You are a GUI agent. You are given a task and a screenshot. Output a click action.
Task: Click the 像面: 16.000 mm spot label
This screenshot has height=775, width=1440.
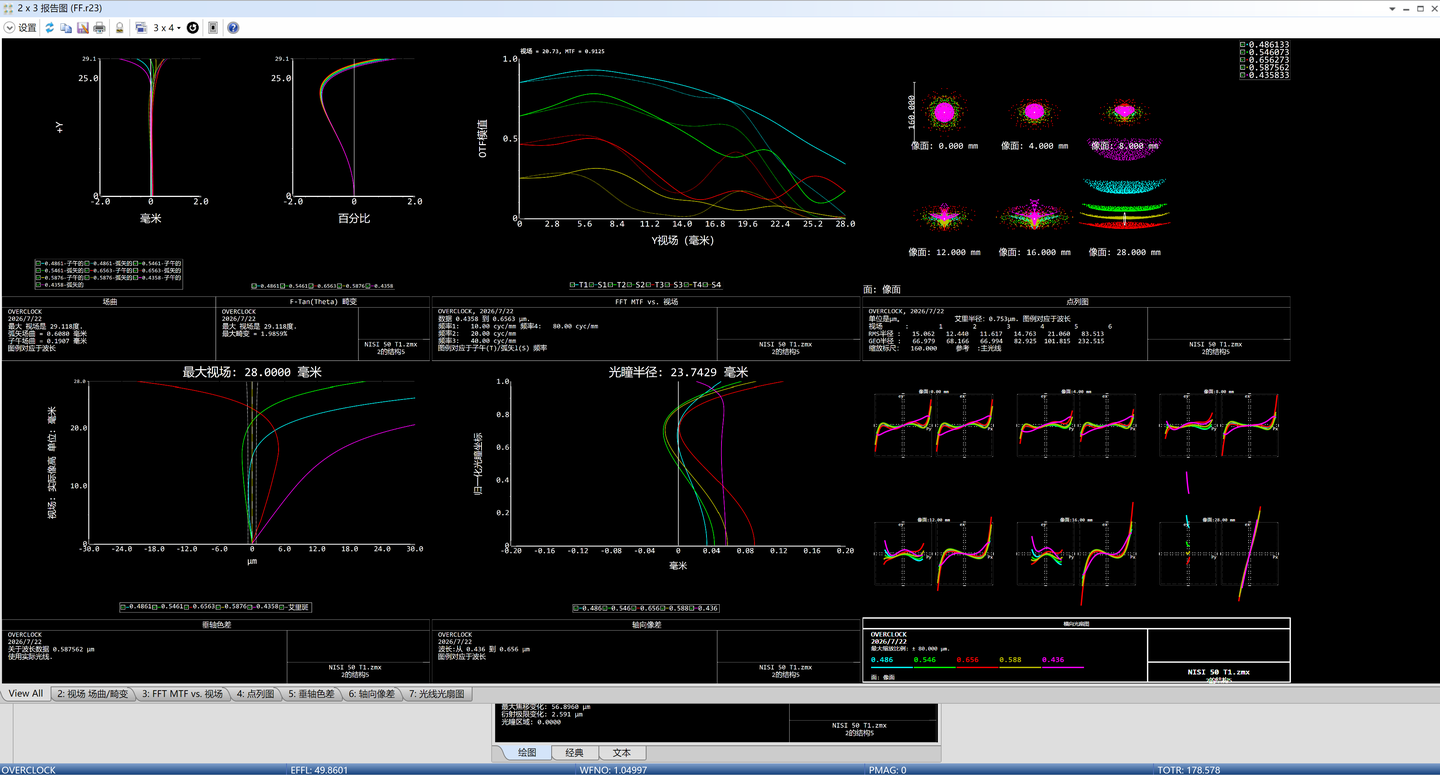point(1034,253)
